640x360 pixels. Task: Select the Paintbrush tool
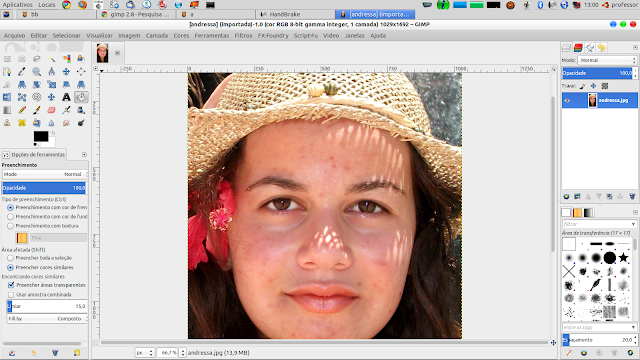pos(37,110)
